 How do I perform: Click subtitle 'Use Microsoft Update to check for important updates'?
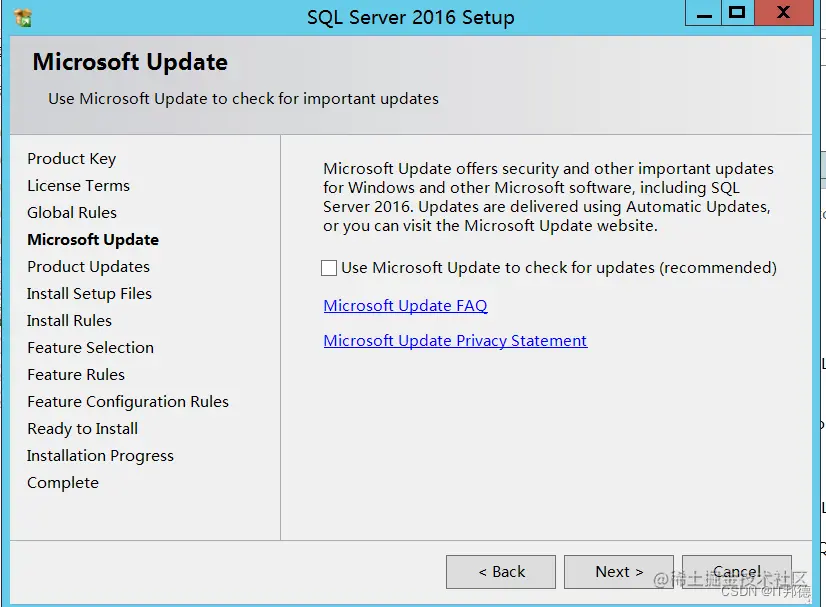click(x=243, y=99)
